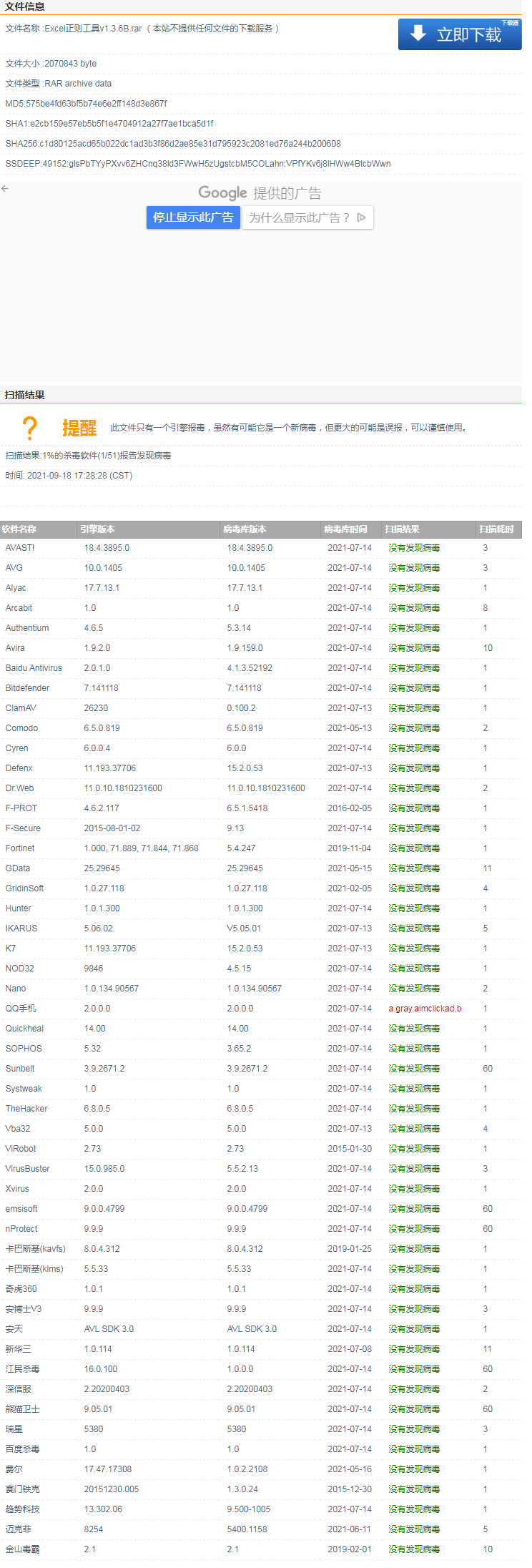532x1568 pixels.
Task: Select the Bitdefender row name
Action: 27,688
